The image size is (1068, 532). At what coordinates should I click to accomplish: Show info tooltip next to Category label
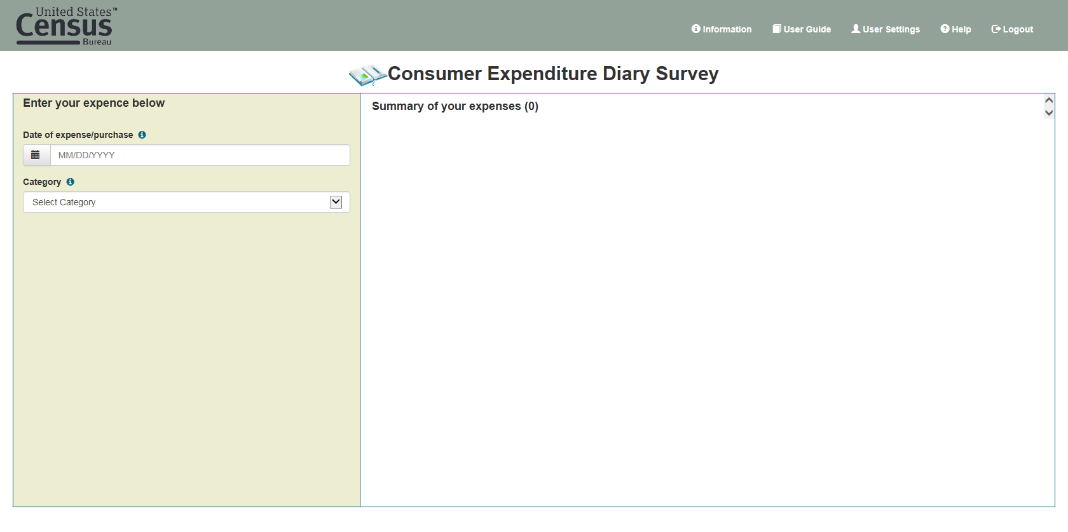point(70,182)
